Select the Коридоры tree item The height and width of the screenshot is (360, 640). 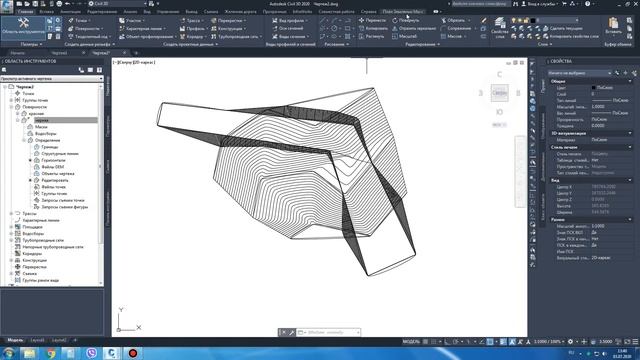32,253
